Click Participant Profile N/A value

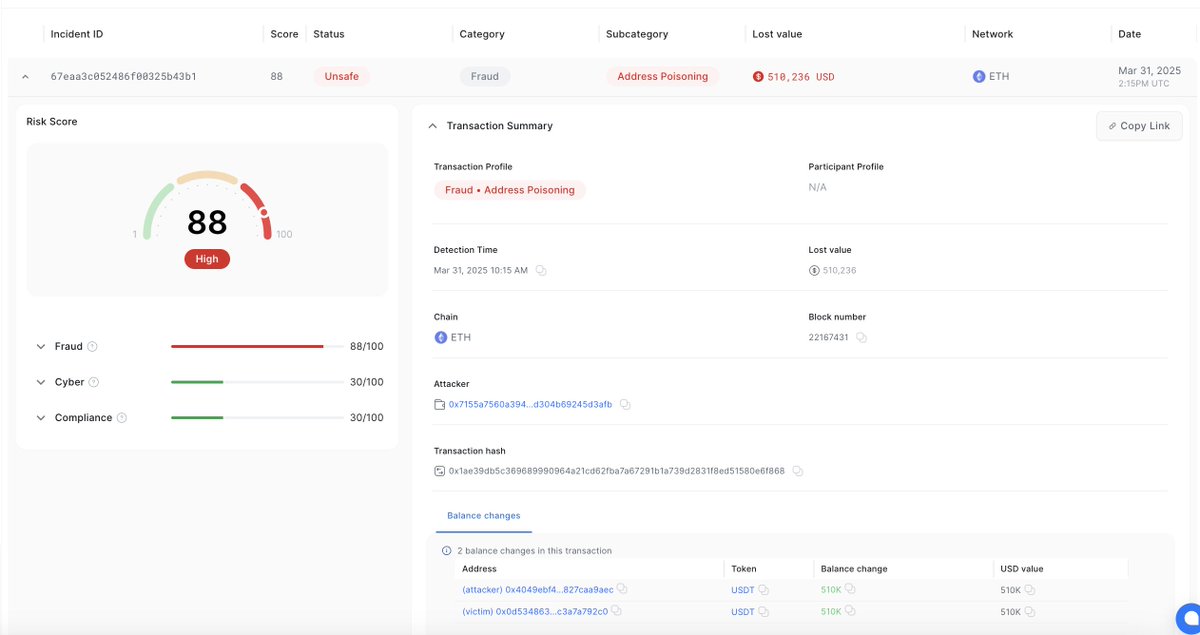(x=818, y=187)
